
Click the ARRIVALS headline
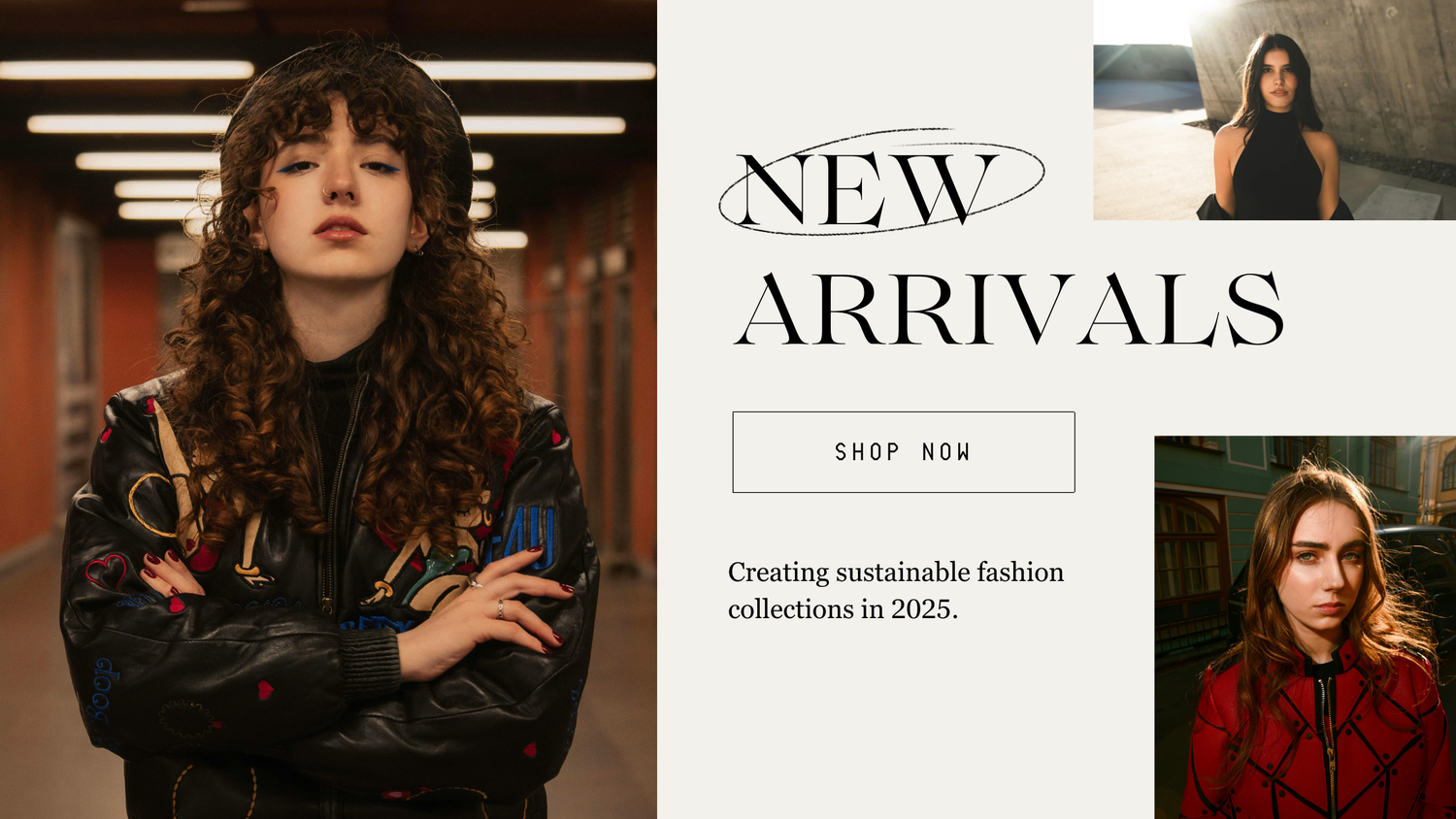[1009, 310]
